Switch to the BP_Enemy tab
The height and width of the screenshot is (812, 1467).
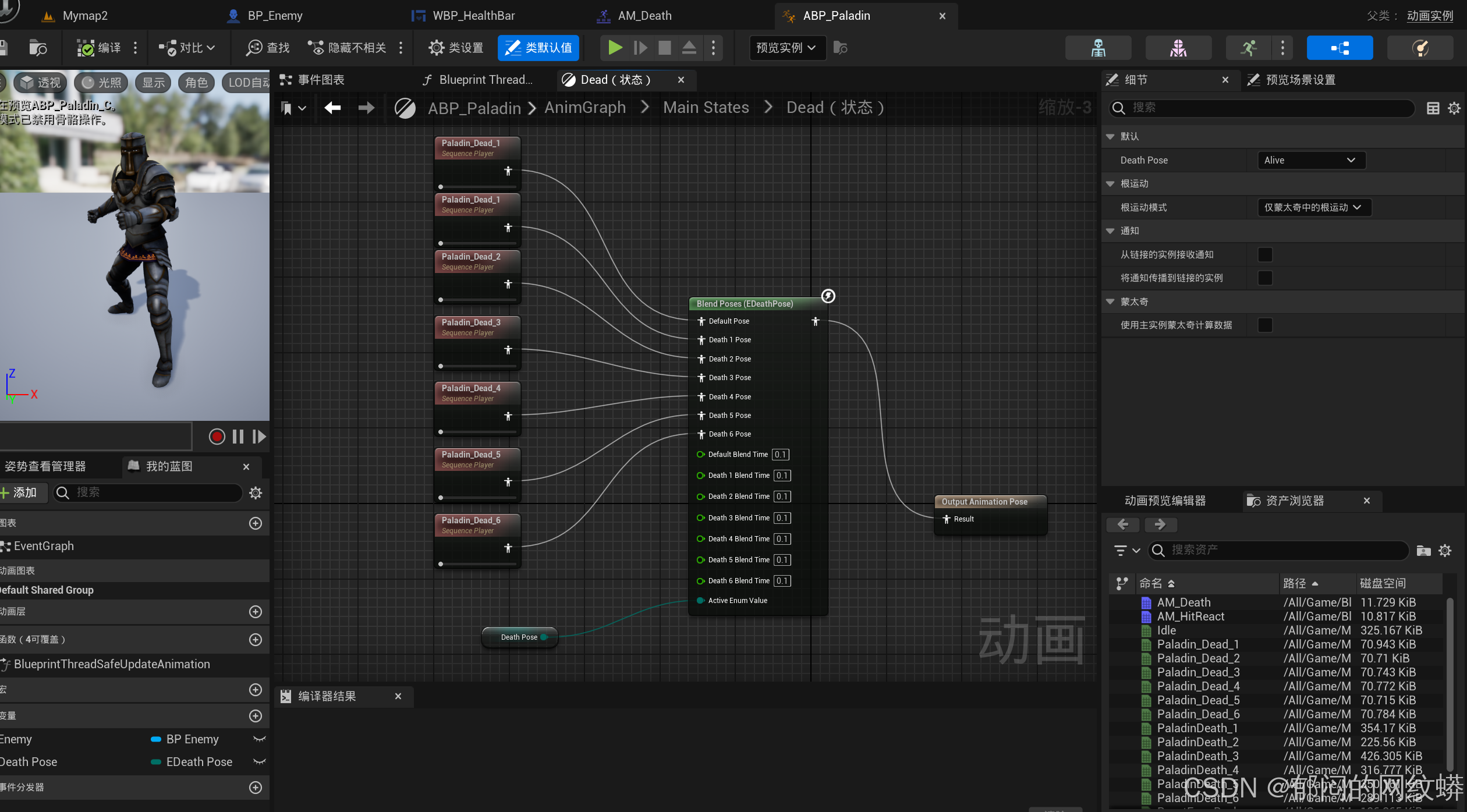coord(274,16)
